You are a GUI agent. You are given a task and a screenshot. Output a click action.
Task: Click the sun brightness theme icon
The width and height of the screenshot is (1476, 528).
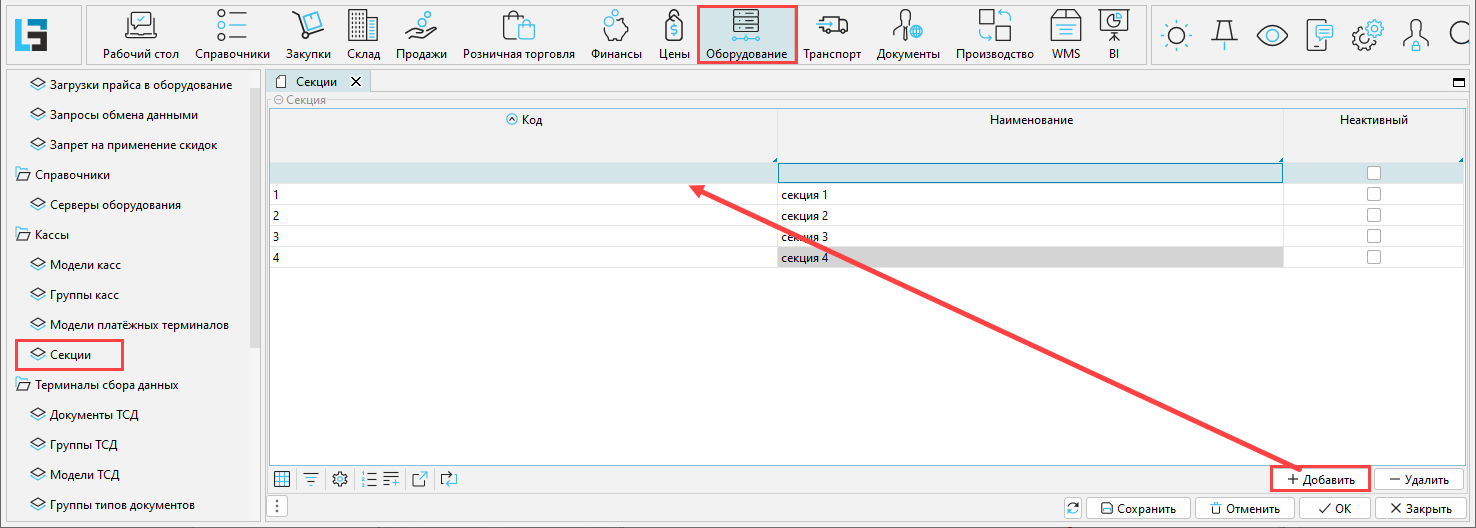pos(1176,35)
